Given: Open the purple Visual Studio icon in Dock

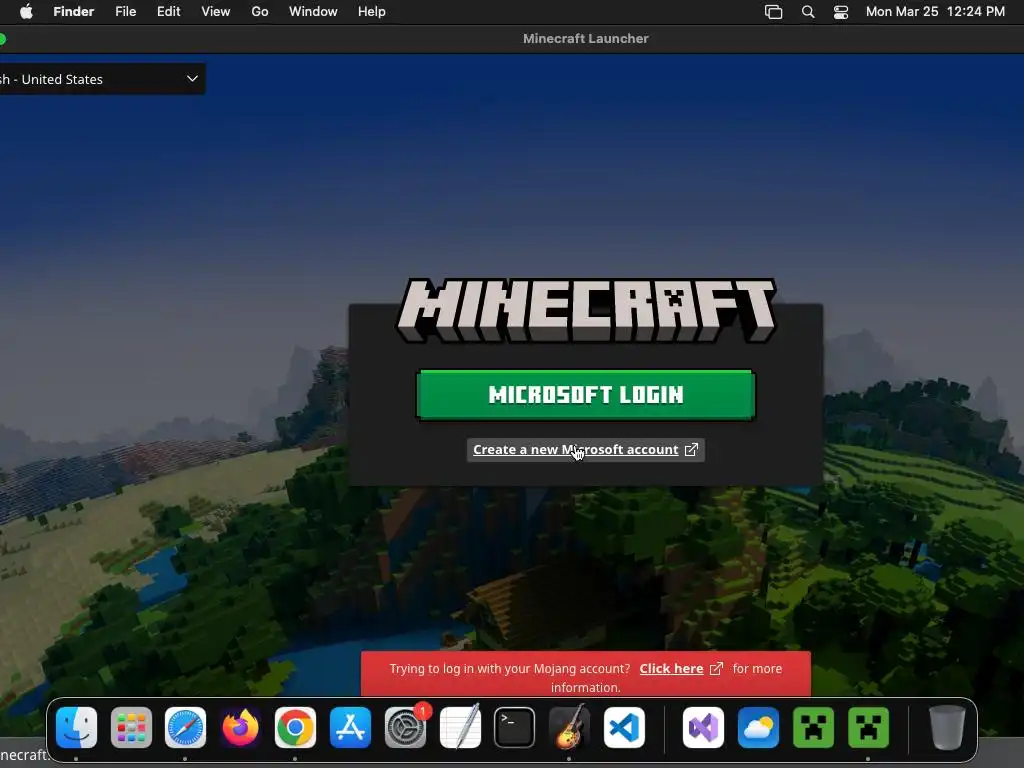Looking at the screenshot, I should click(703, 727).
